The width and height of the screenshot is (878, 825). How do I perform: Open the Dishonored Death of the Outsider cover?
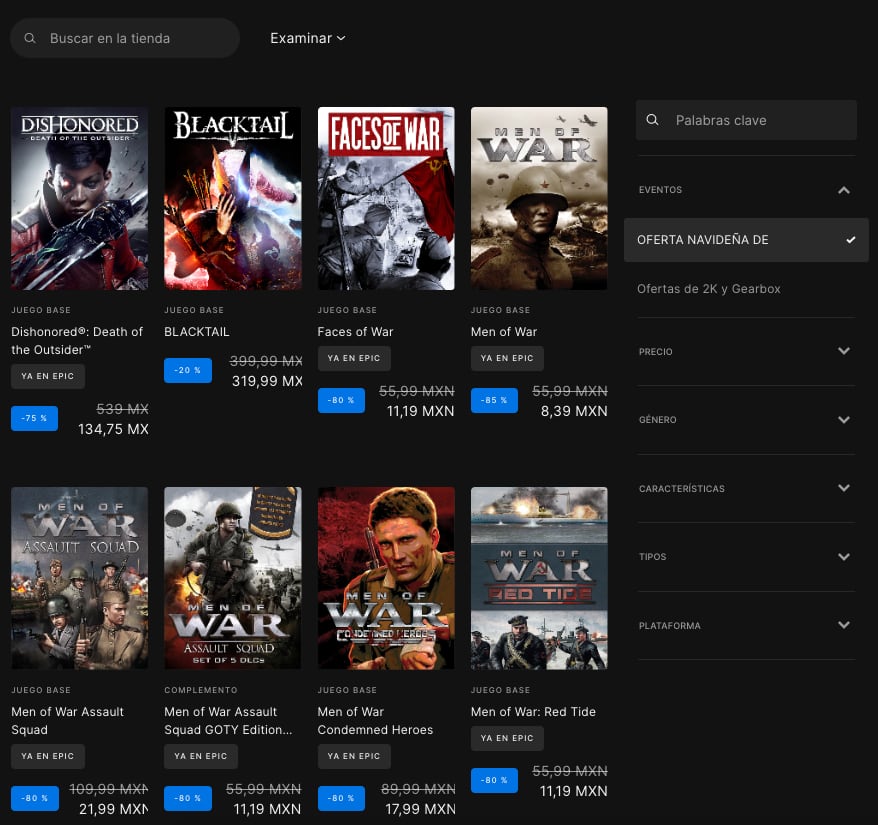click(79, 198)
